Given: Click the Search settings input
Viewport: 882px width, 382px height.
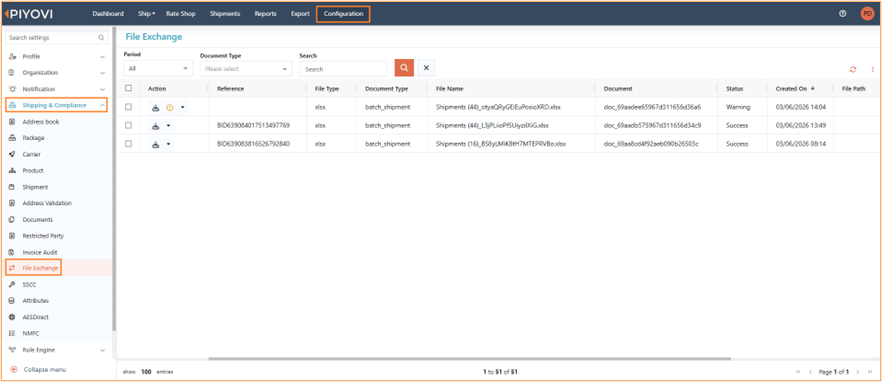Looking at the screenshot, I should pos(57,38).
